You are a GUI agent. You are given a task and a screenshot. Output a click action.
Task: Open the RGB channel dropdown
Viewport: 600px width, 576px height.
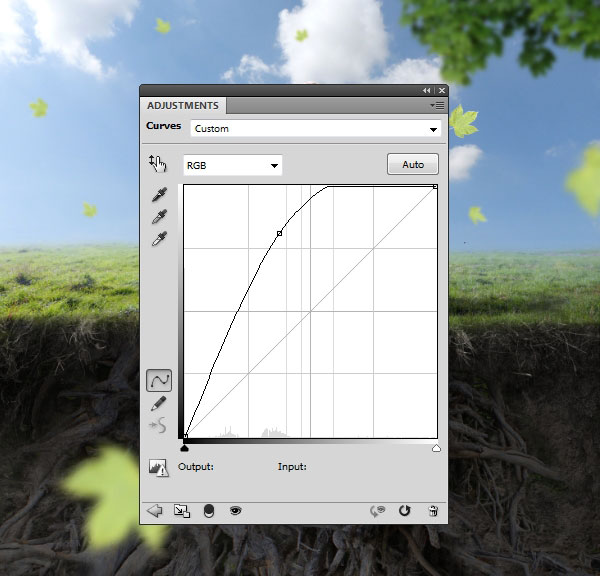233,165
